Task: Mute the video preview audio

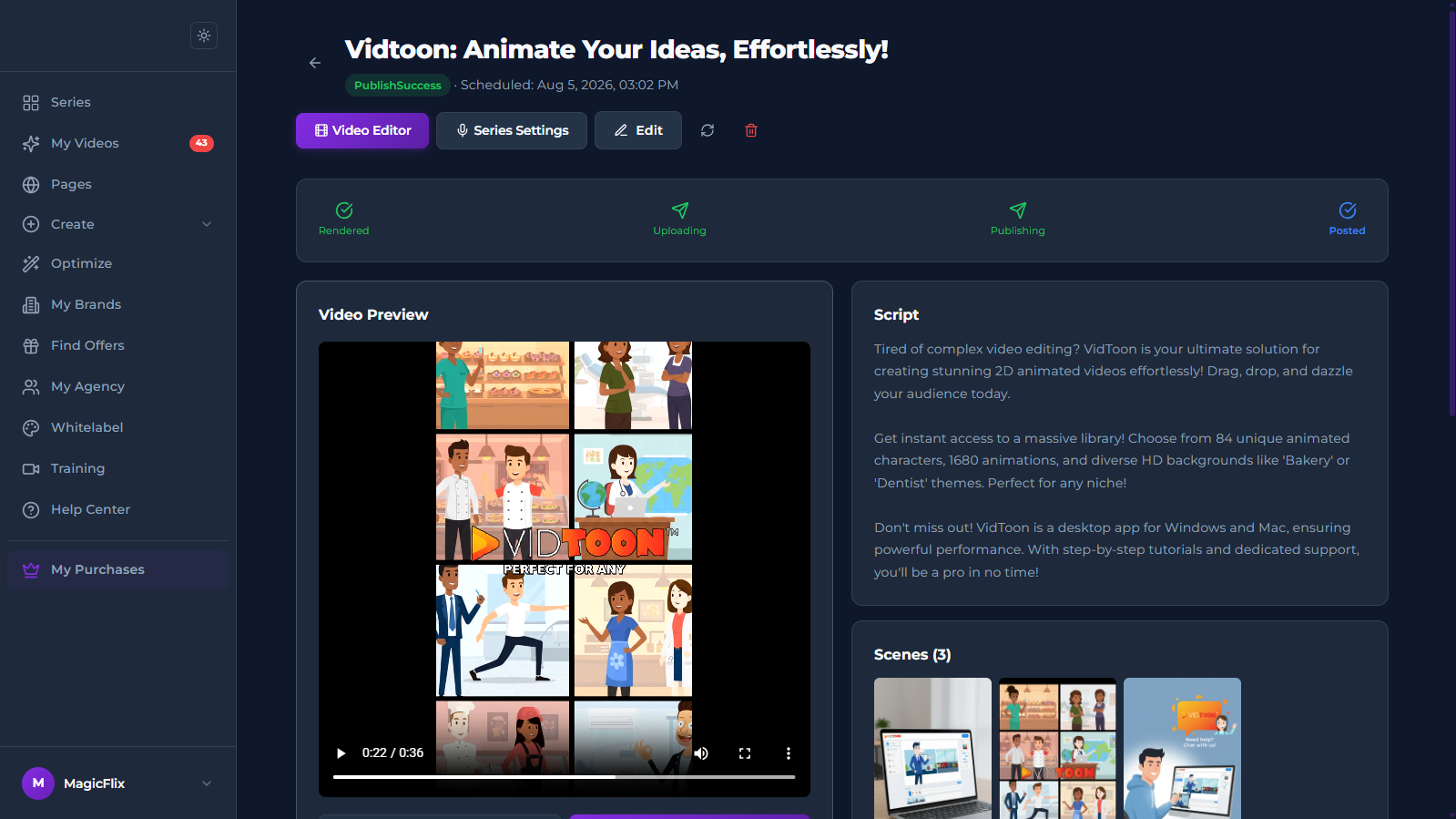Action: 701,753
